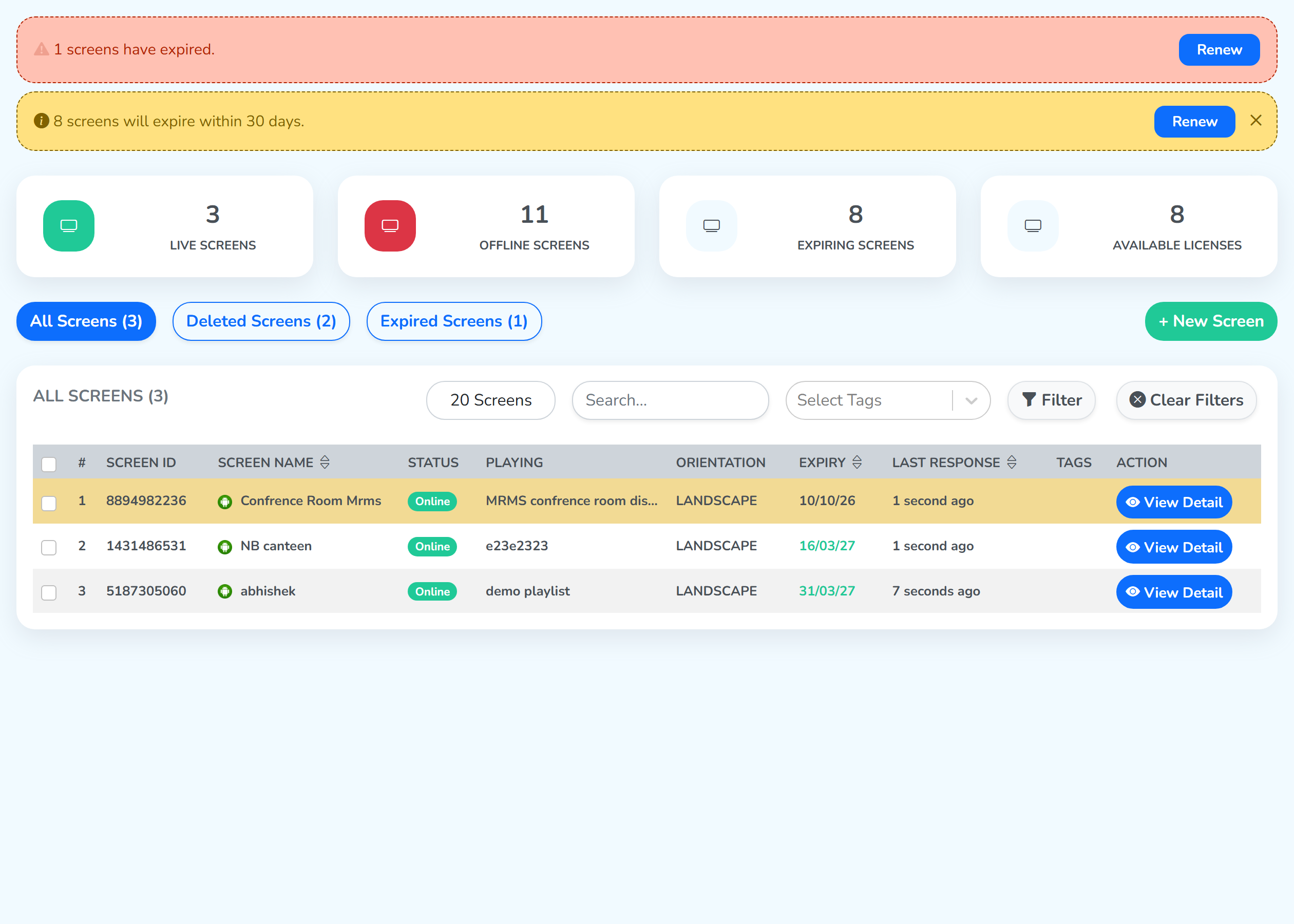Click the red Offline Screens monitor icon

point(390,226)
